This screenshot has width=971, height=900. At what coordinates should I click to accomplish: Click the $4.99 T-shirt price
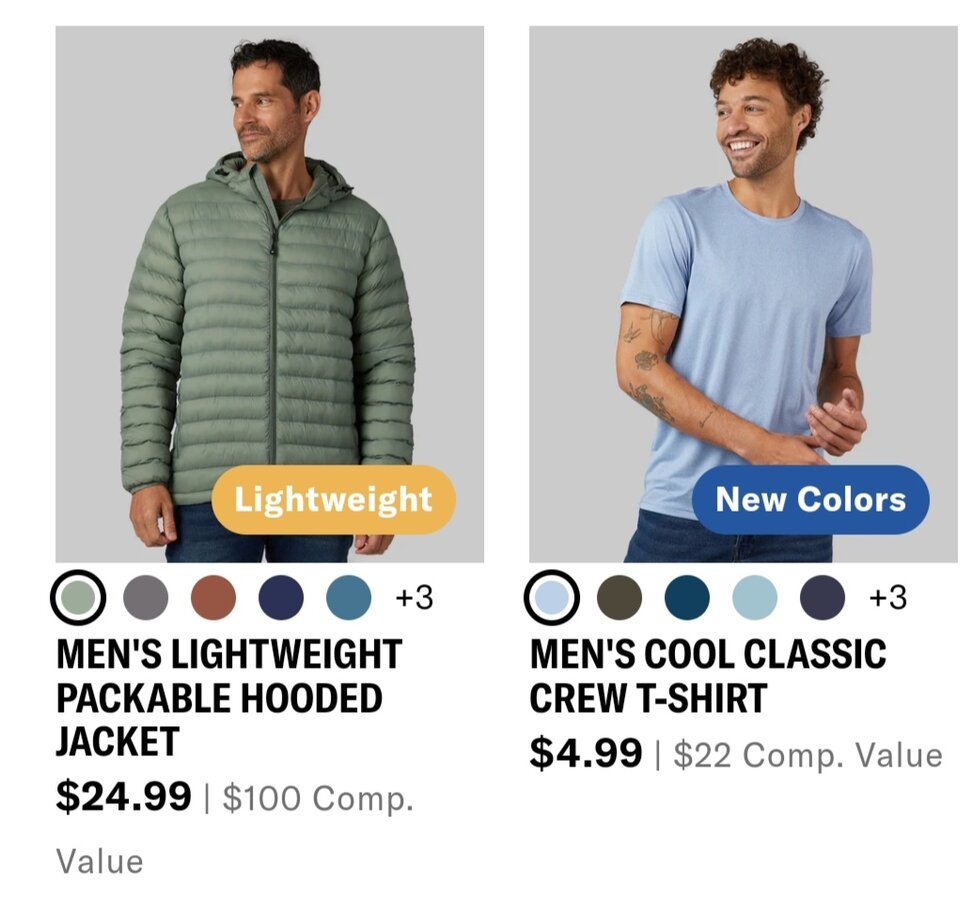tap(586, 753)
